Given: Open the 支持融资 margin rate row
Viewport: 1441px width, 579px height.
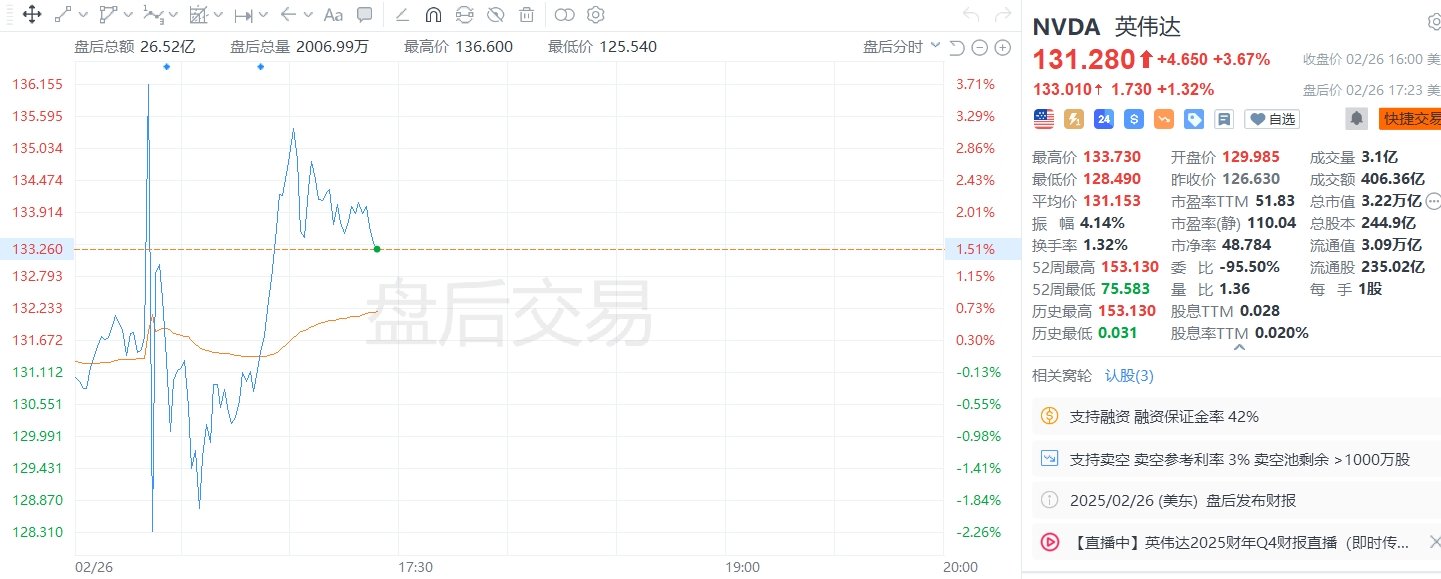Looking at the screenshot, I should (1236, 416).
